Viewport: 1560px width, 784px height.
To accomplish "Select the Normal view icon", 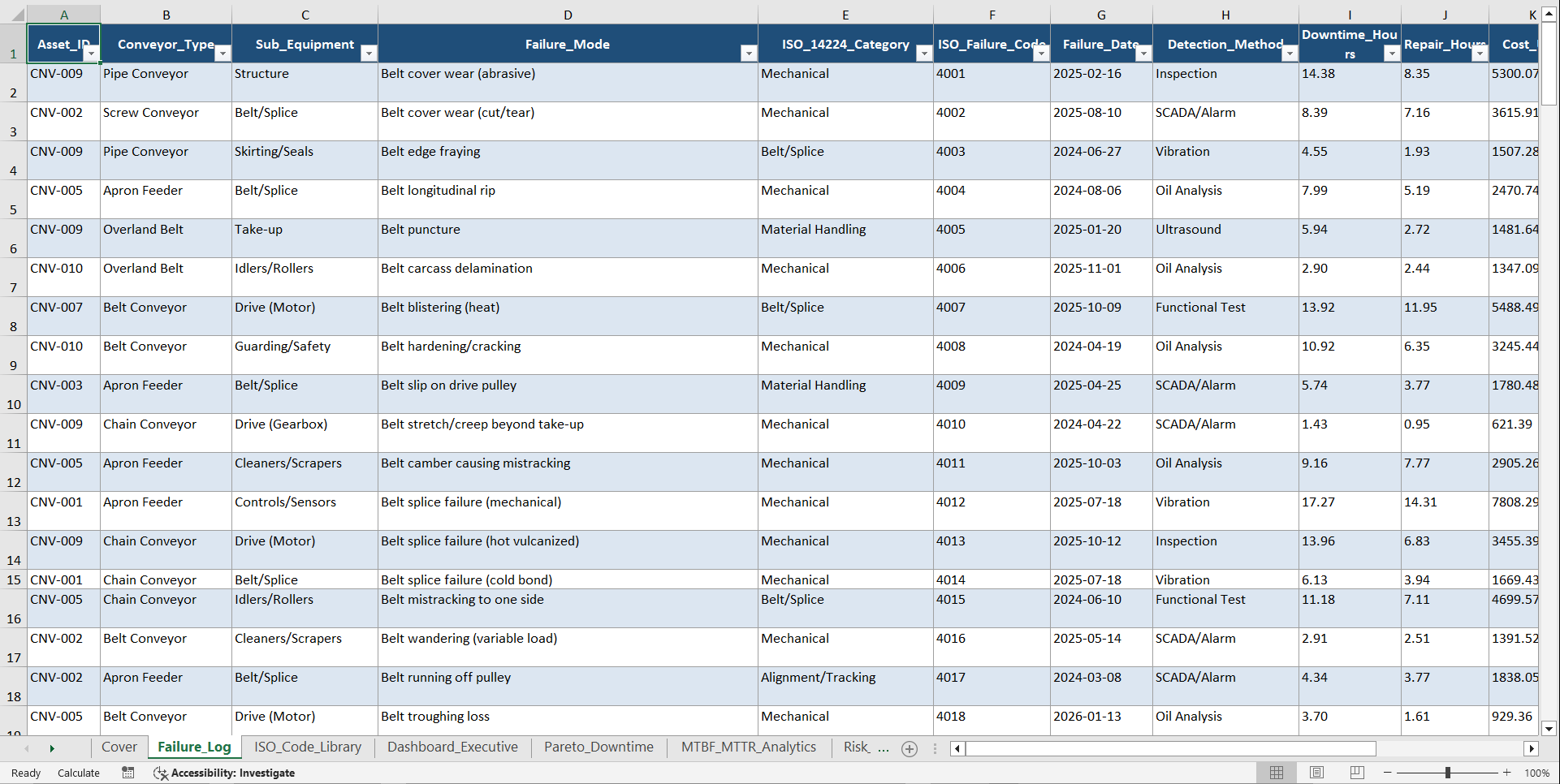I will coord(1276,773).
